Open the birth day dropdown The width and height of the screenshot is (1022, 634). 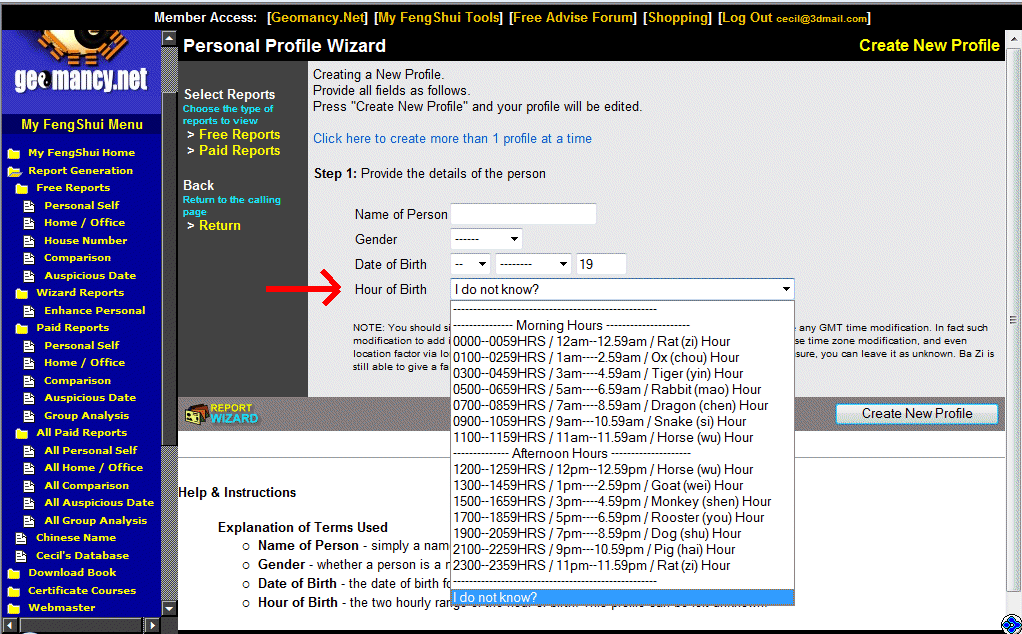(470, 264)
